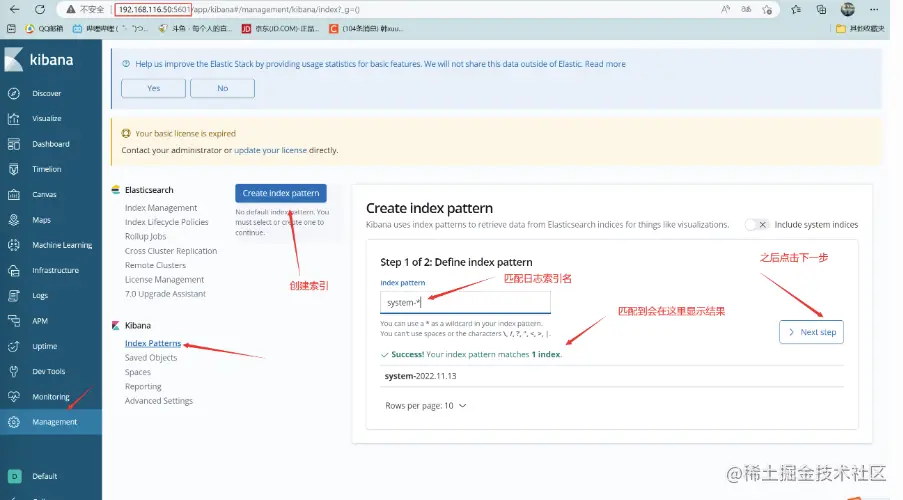Click the browser profile avatar

848,9
